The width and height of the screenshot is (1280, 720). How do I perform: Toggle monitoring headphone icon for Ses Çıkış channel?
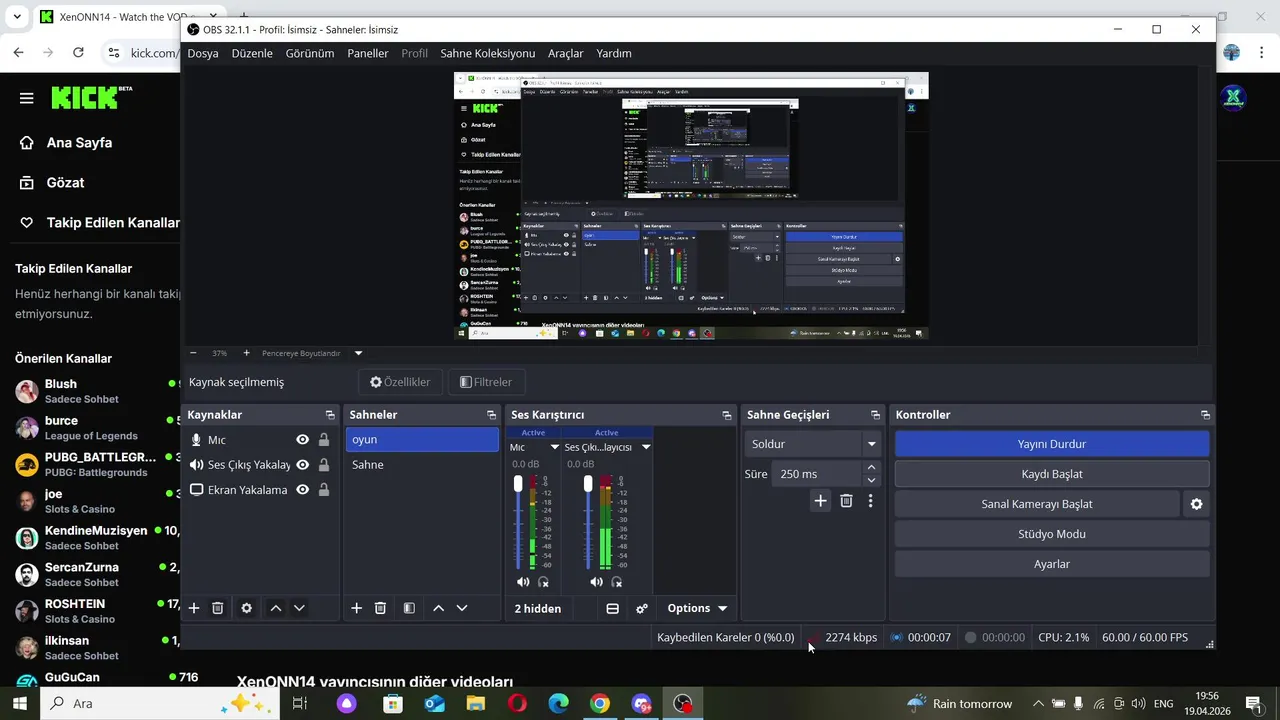617,582
